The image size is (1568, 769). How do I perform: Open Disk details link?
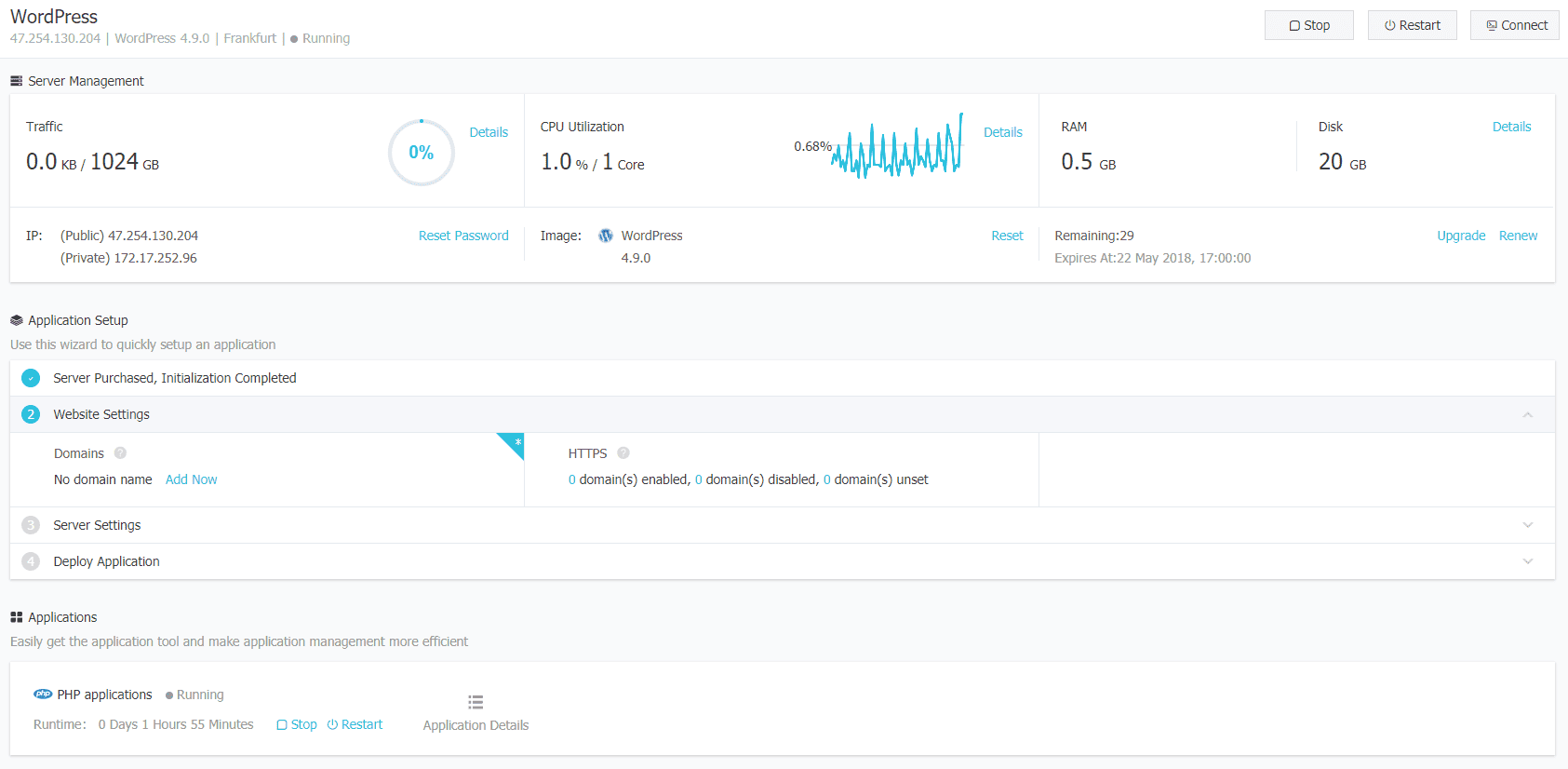pos(1511,127)
